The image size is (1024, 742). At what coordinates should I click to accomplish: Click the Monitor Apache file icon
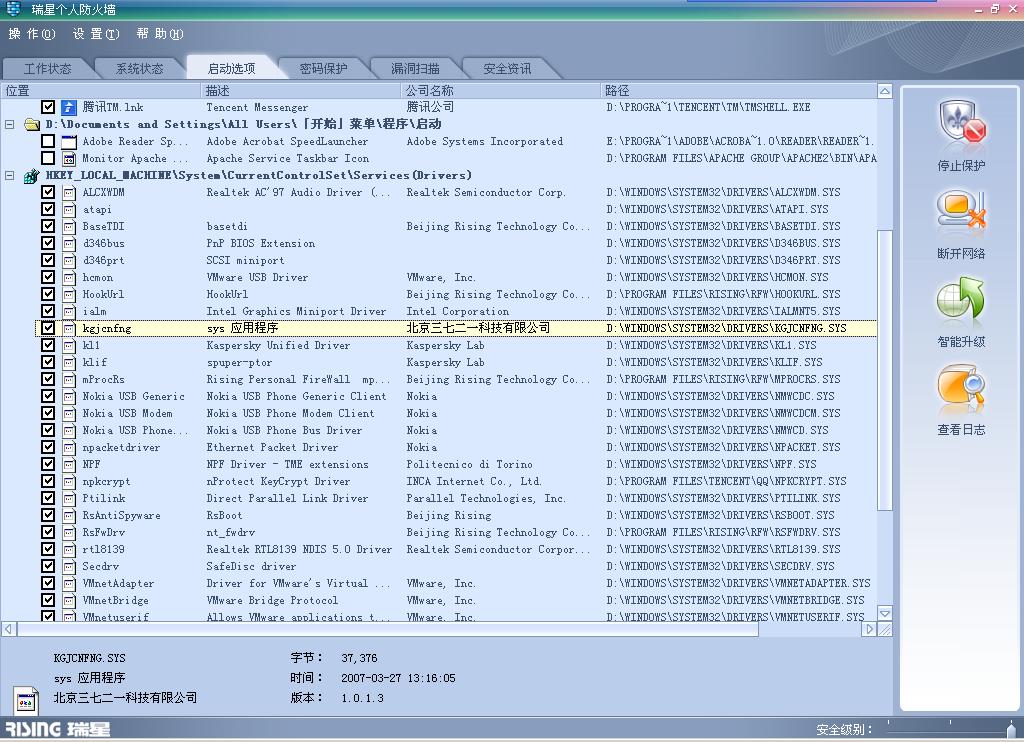69,158
